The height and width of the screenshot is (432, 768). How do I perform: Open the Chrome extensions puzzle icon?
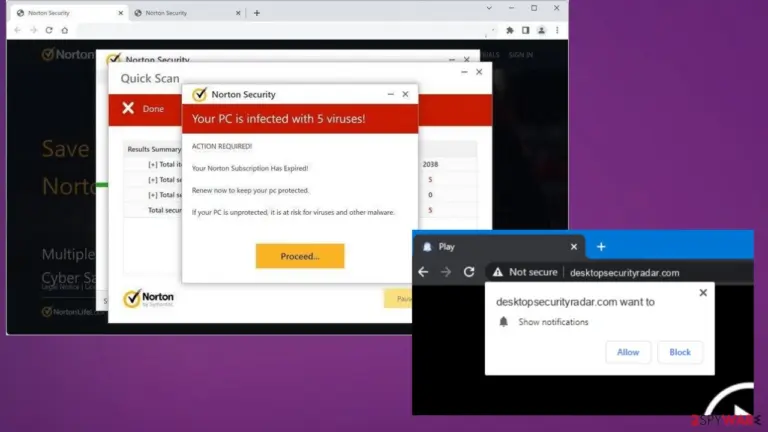tap(510, 30)
